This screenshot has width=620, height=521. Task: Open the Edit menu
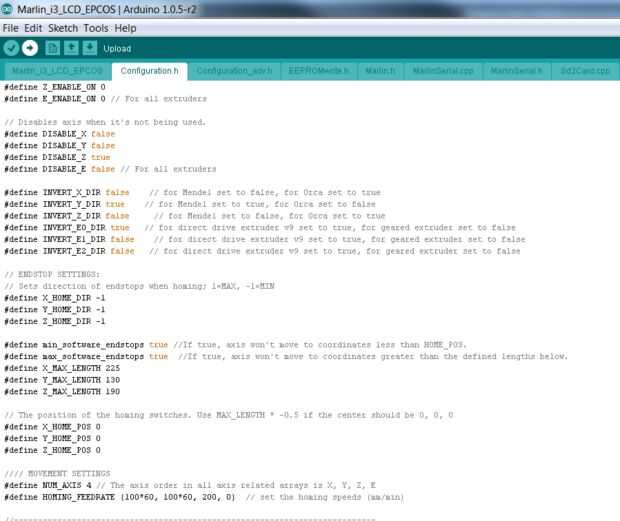[33, 28]
